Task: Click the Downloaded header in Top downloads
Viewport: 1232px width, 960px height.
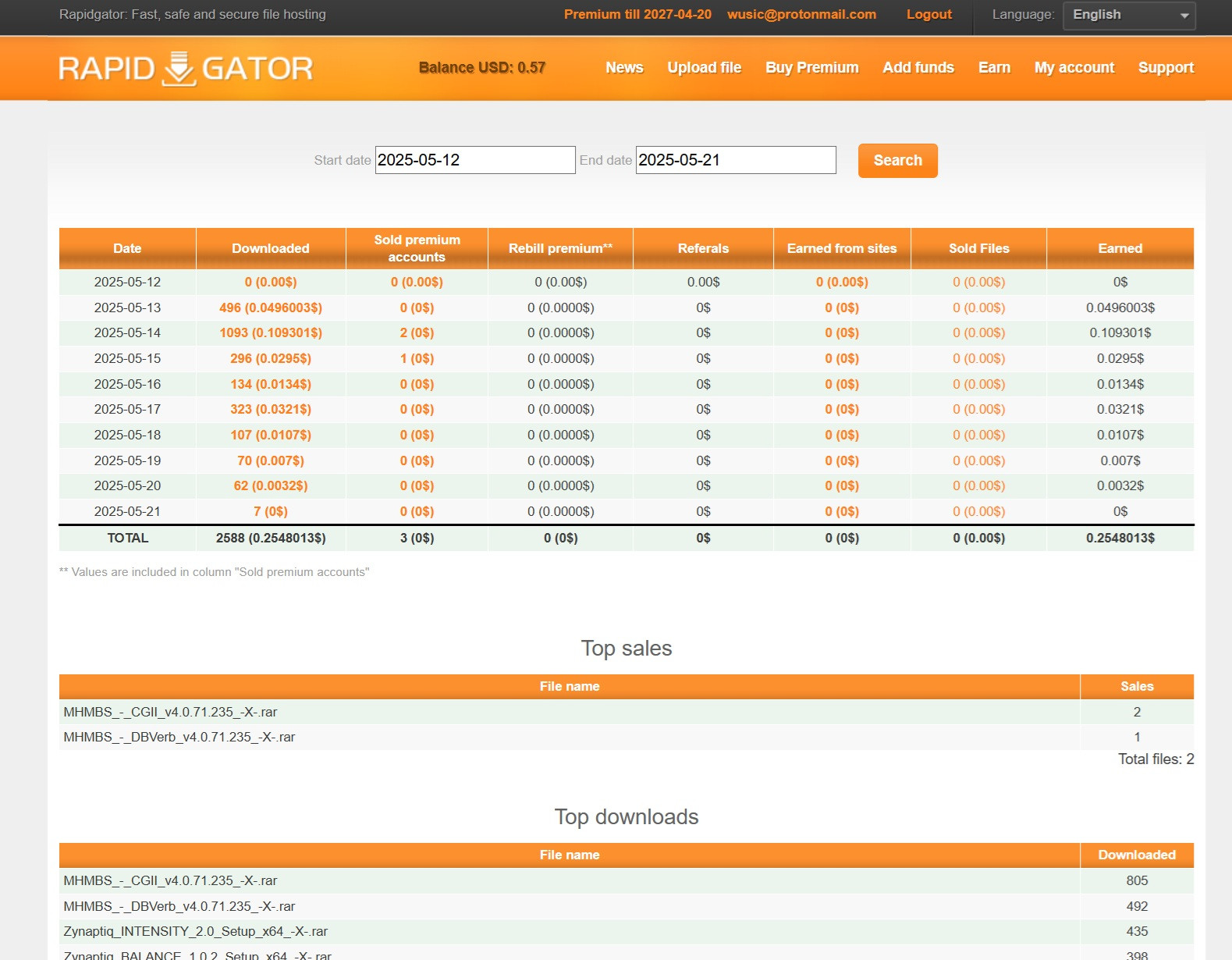Action: 1137,855
